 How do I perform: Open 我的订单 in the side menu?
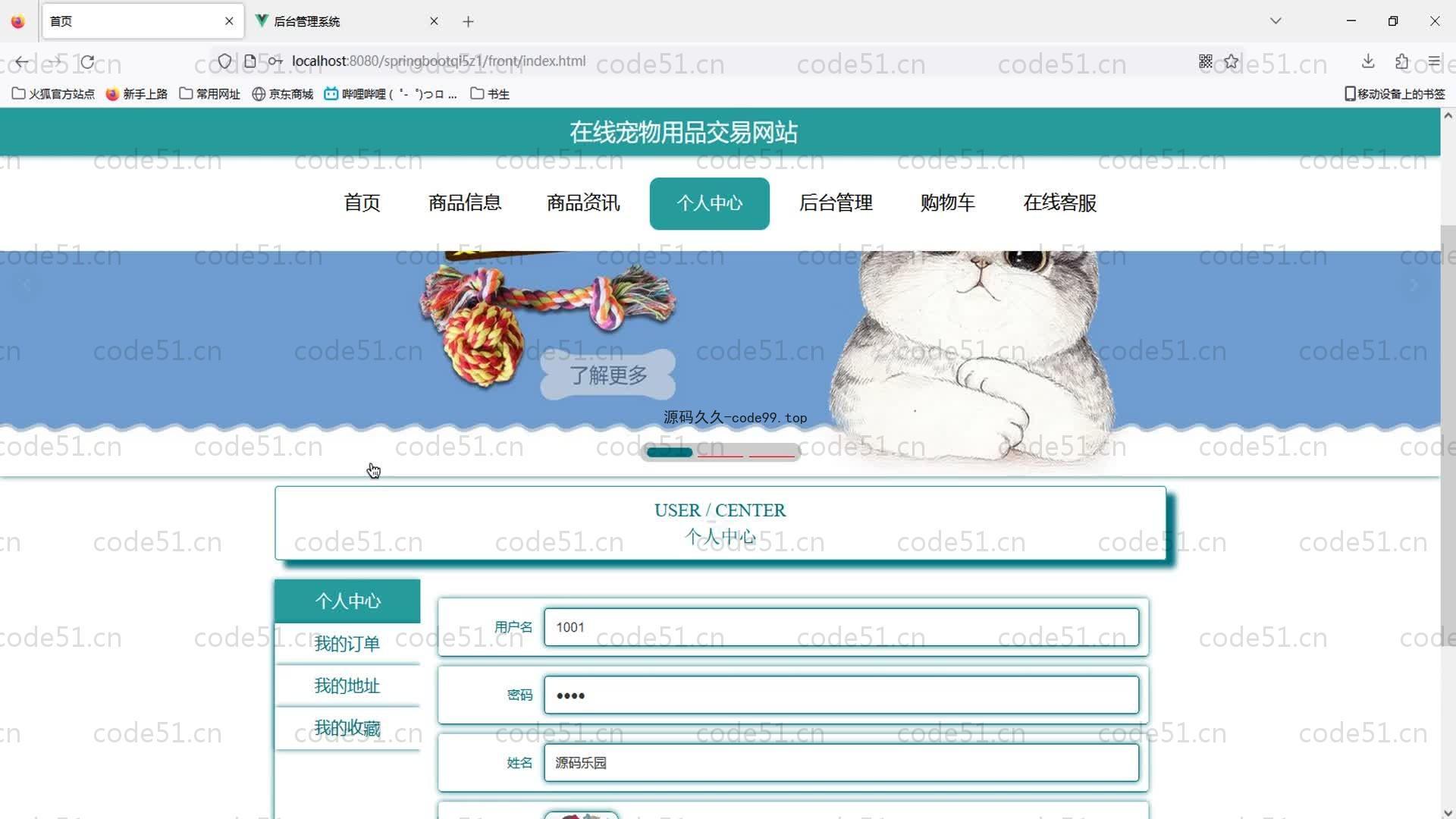[347, 644]
